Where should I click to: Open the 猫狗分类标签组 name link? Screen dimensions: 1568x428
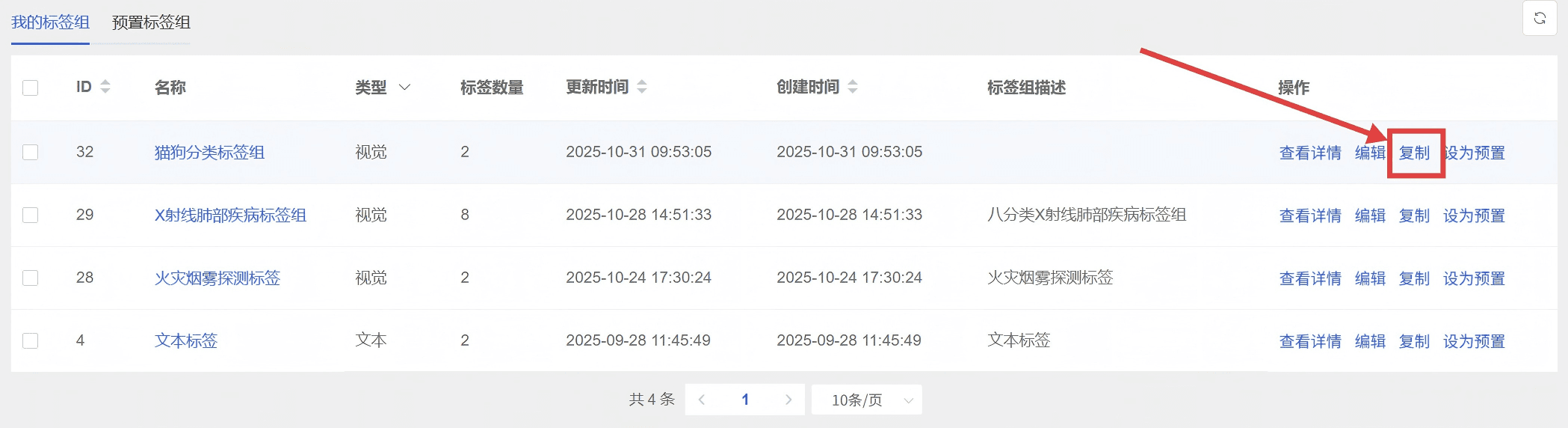click(209, 153)
